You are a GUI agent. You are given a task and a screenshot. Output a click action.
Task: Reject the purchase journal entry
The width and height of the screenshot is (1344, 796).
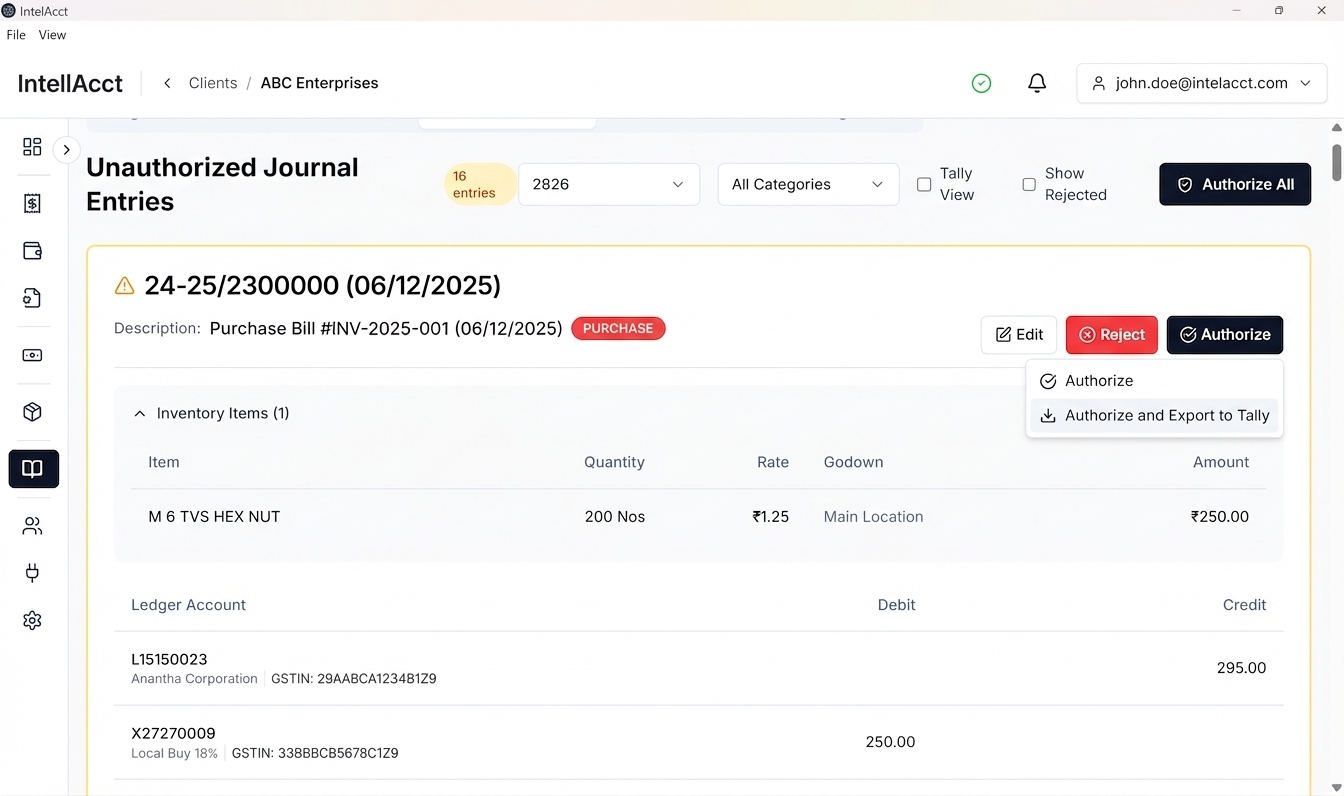click(1111, 334)
